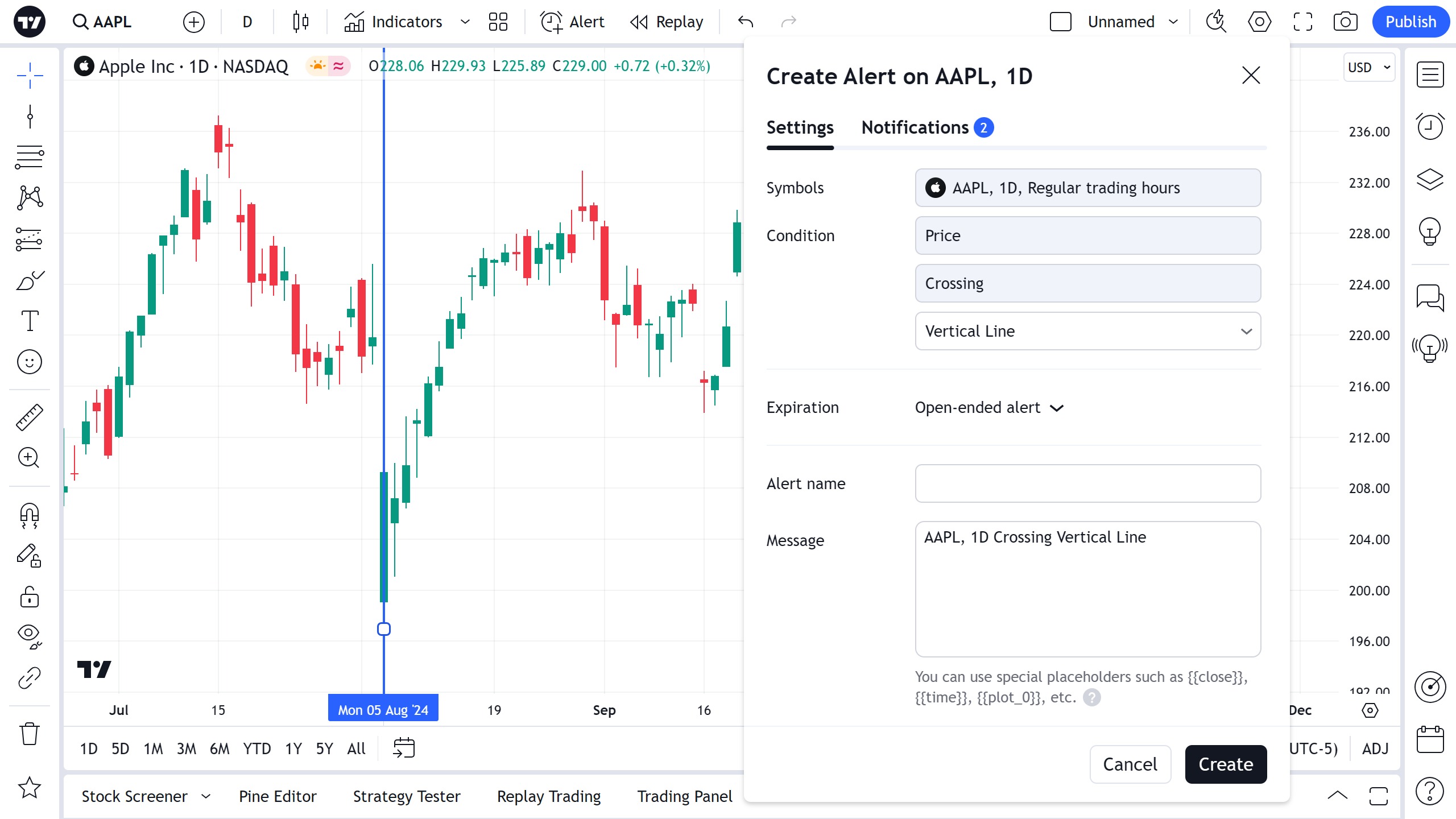Image resolution: width=1456 pixels, height=819 pixels.
Task: Select the Ruler measure tool
Action: click(x=30, y=417)
